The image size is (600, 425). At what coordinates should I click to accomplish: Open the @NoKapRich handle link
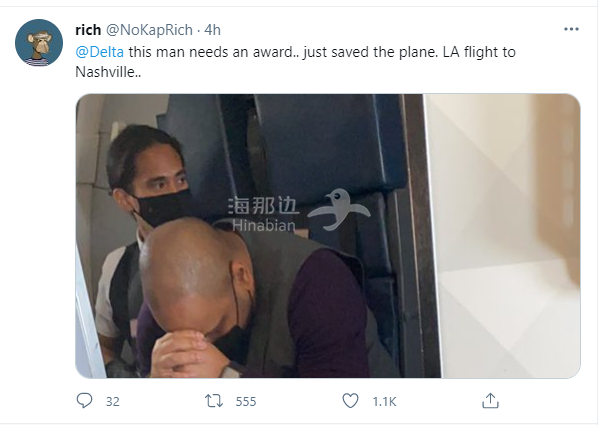coord(149,30)
